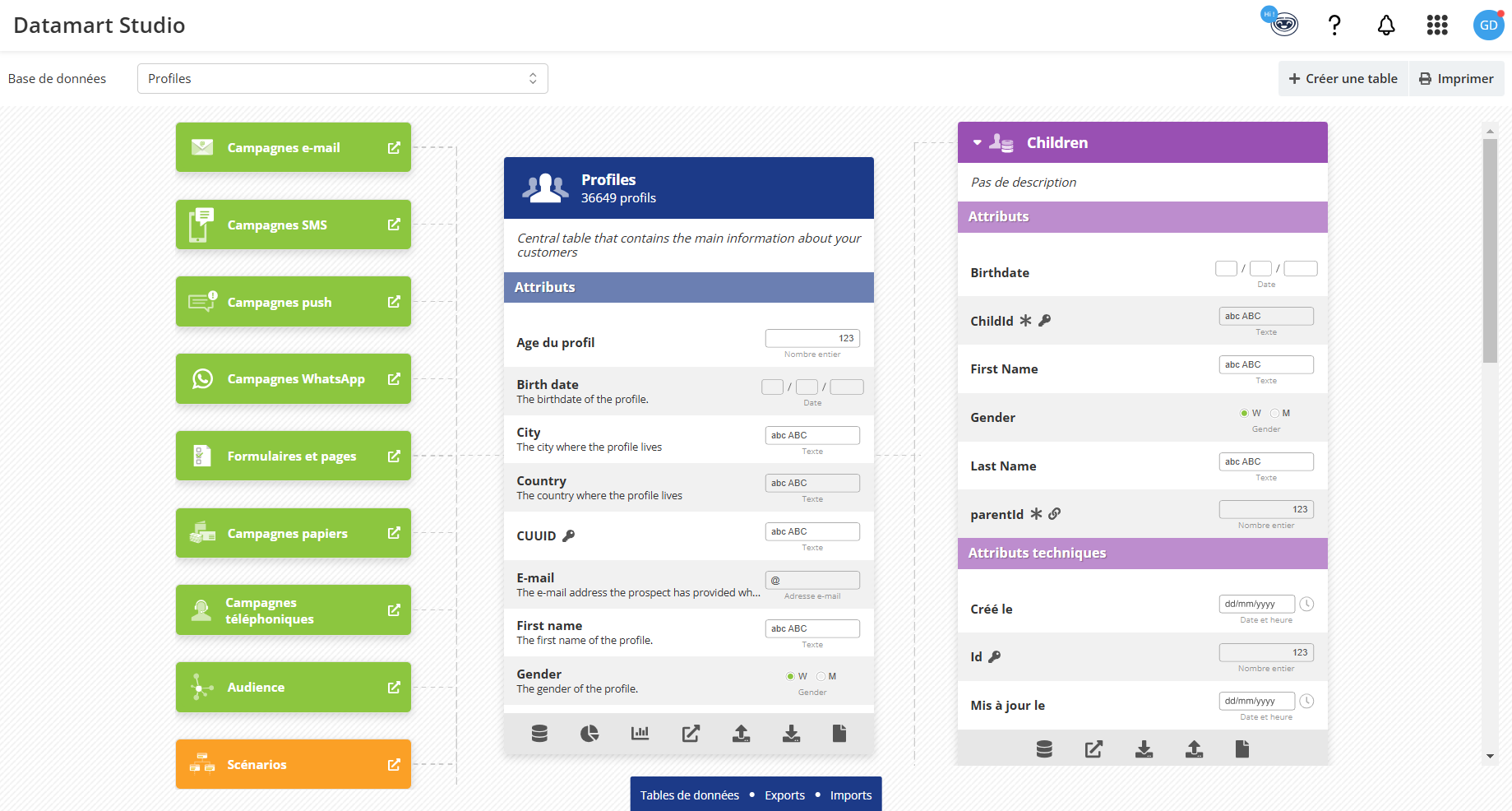The width and height of the screenshot is (1512, 811).
Task: Click Country attribute row label
Action: [541, 481]
